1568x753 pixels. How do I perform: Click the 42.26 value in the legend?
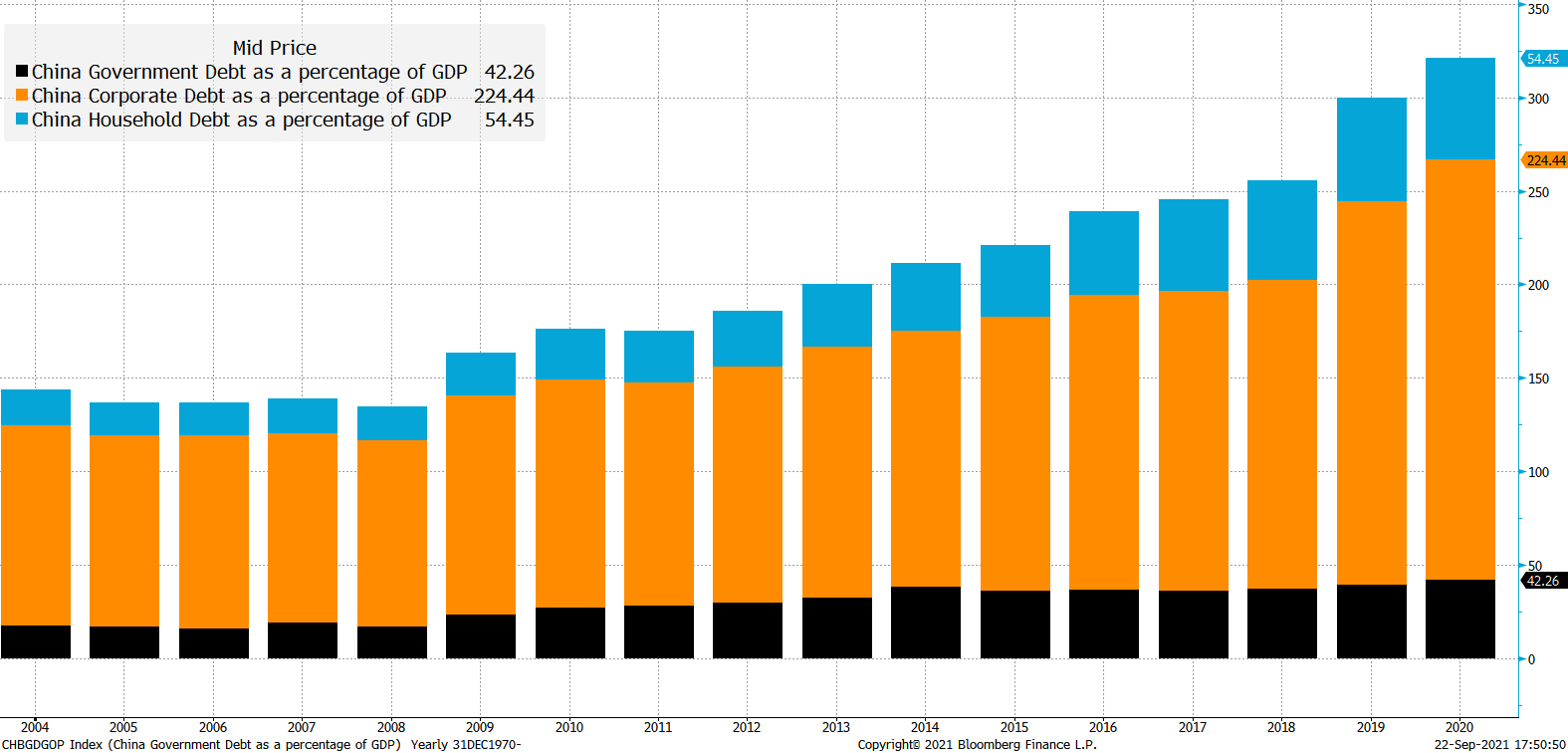pyautogui.click(x=510, y=72)
